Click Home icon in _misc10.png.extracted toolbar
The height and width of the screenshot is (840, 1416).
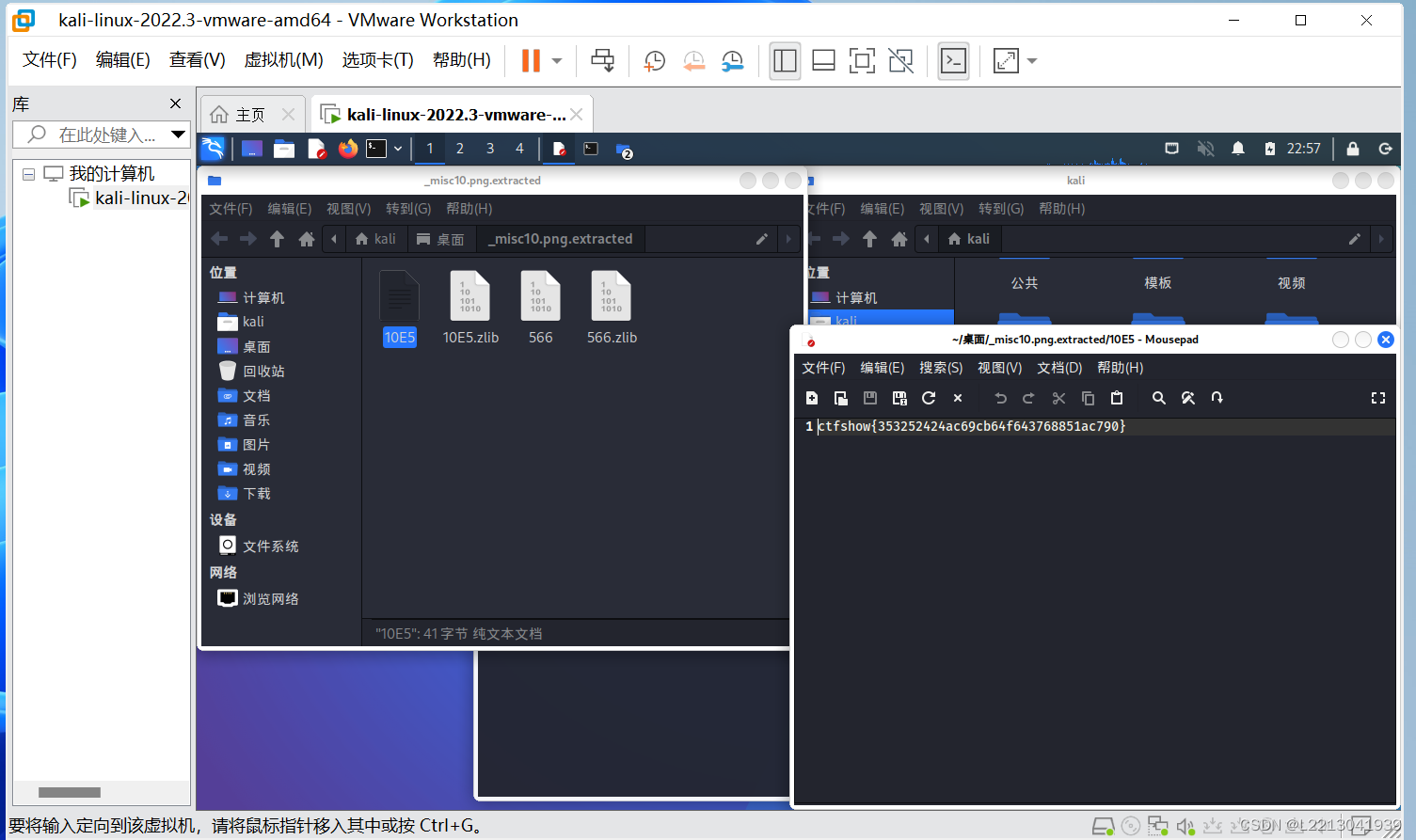307,239
